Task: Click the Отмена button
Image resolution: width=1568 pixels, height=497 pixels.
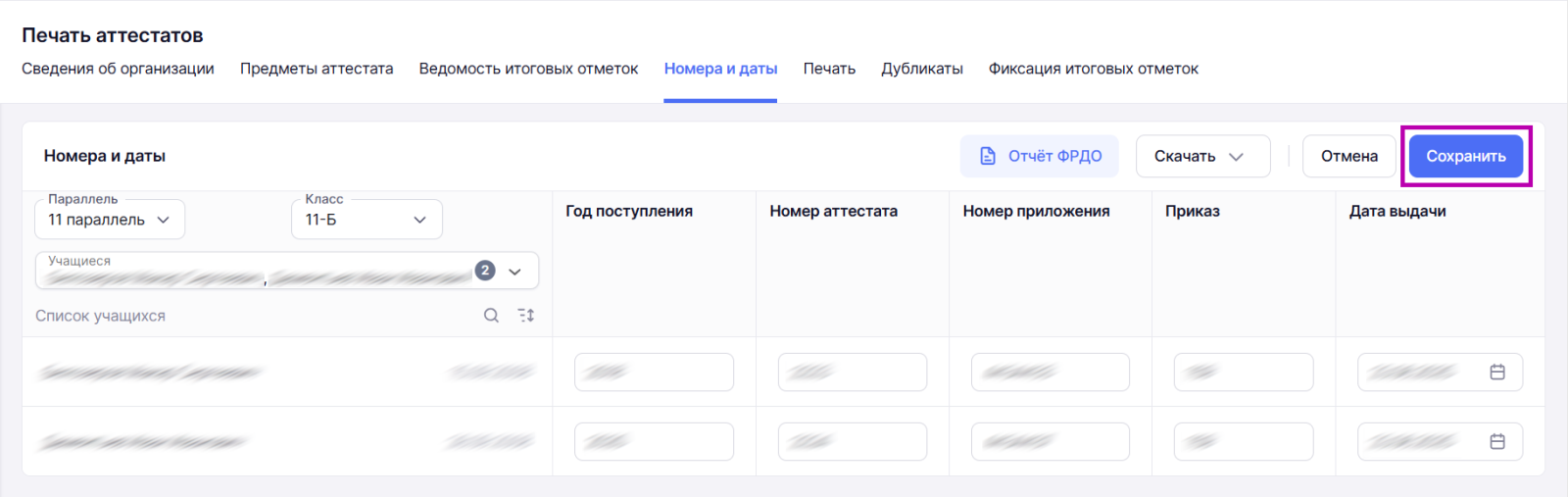Action: (1348, 156)
